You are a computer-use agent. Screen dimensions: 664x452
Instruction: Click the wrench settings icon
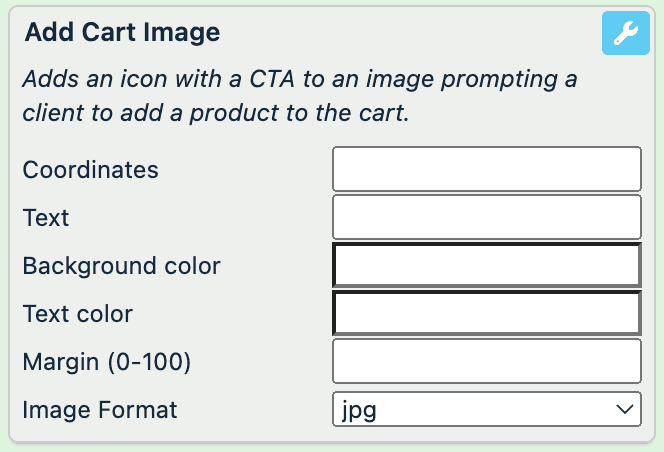click(x=626, y=33)
